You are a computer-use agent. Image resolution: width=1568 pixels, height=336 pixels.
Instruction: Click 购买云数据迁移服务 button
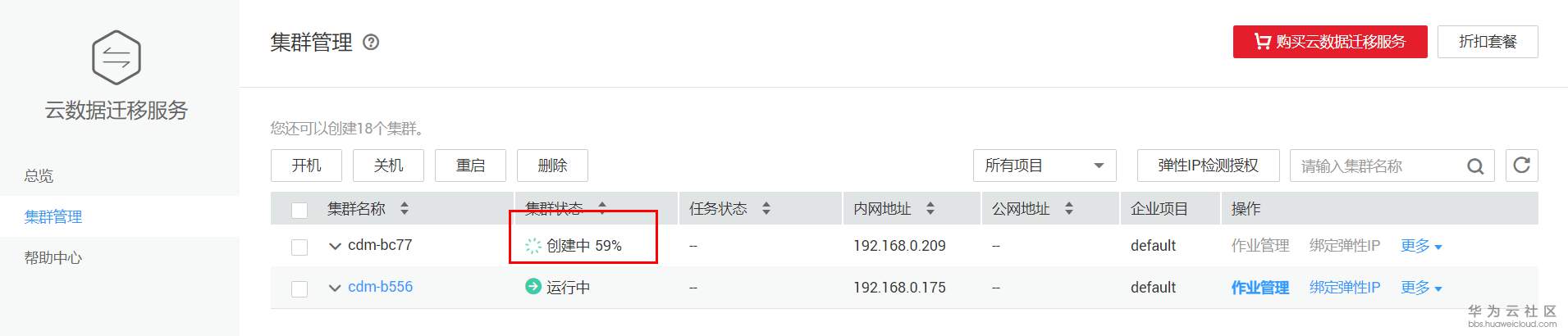(x=1330, y=42)
